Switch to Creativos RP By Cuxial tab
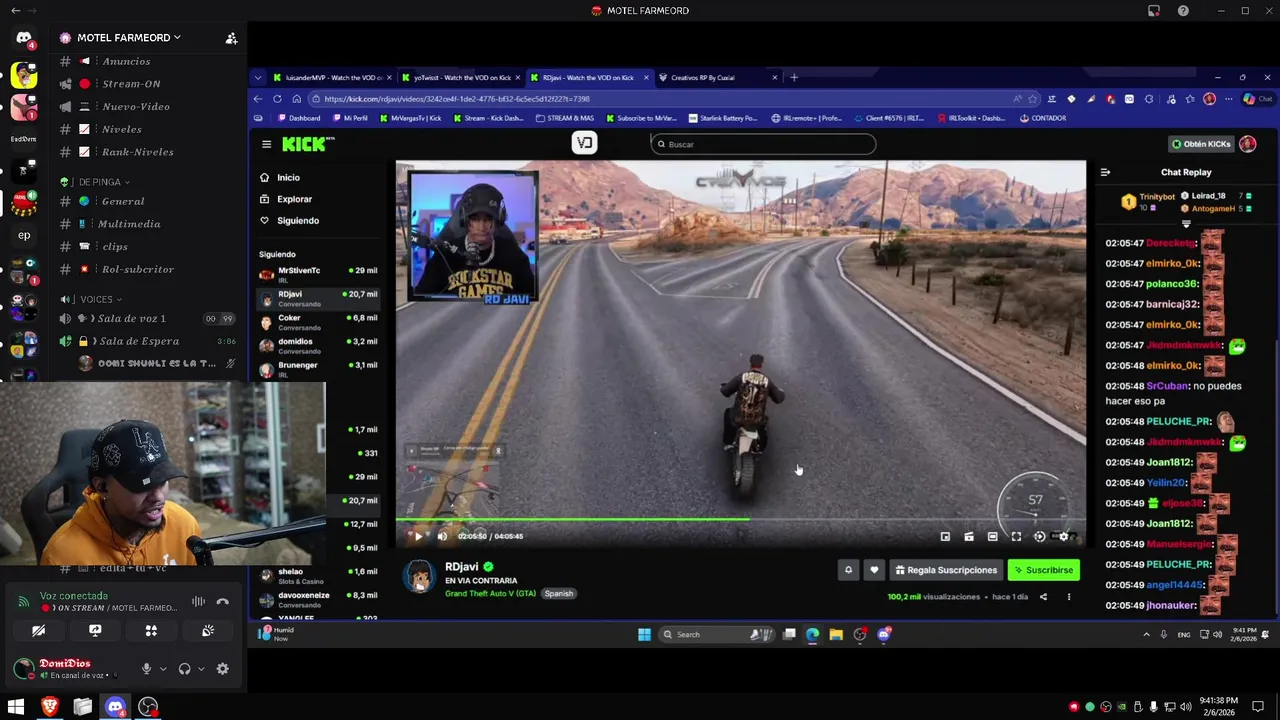Screen dimensions: 1280x720 coord(717,77)
